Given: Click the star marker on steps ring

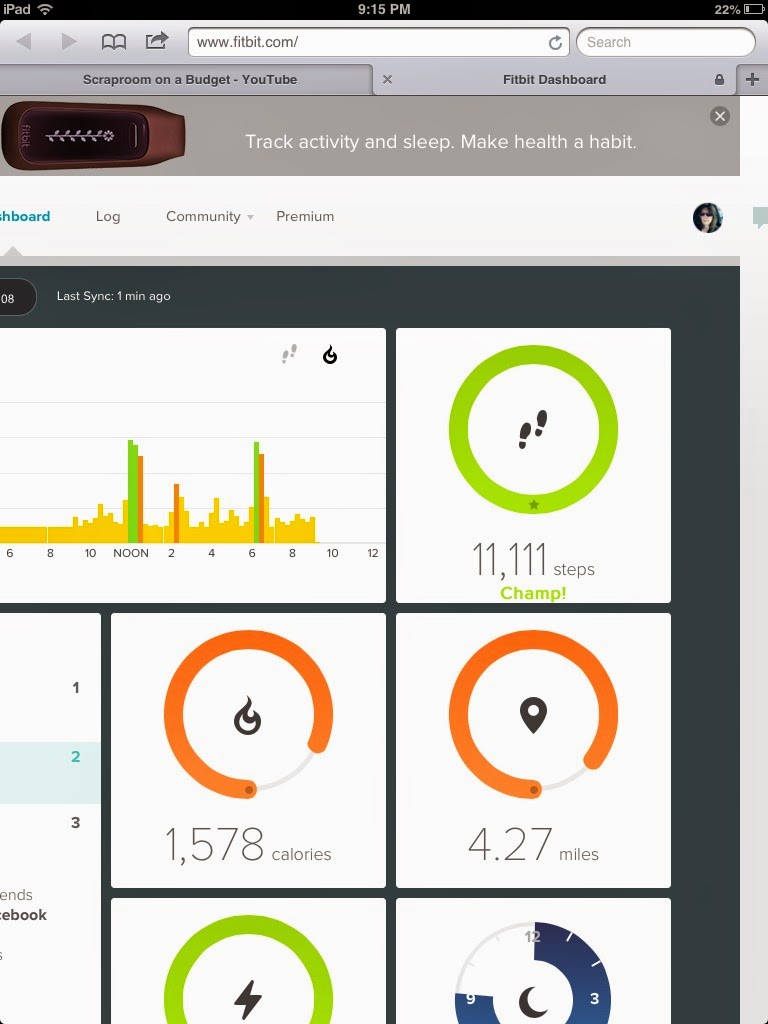Looking at the screenshot, I should (x=534, y=504).
